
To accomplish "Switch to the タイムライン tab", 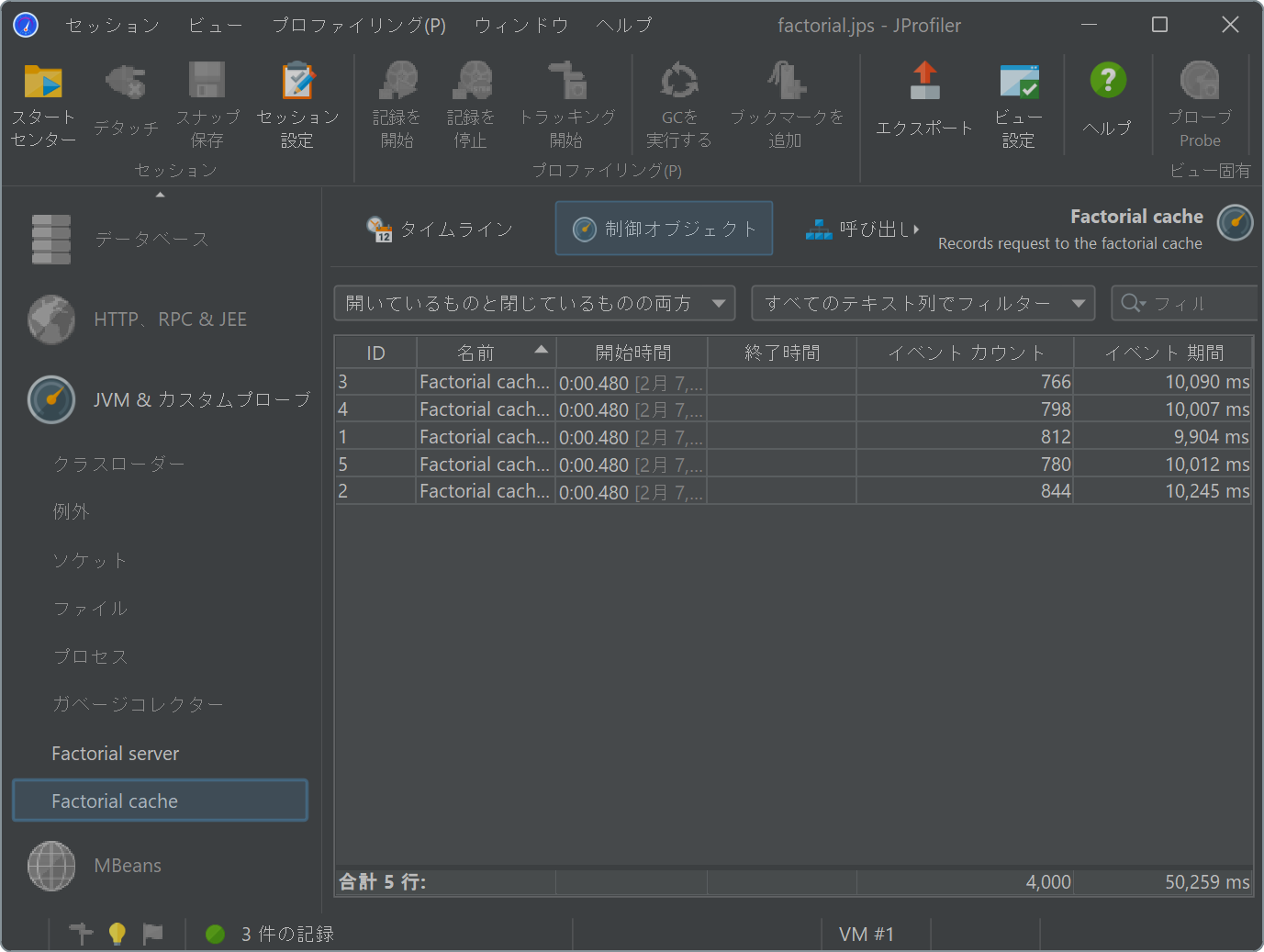I will (x=440, y=229).
